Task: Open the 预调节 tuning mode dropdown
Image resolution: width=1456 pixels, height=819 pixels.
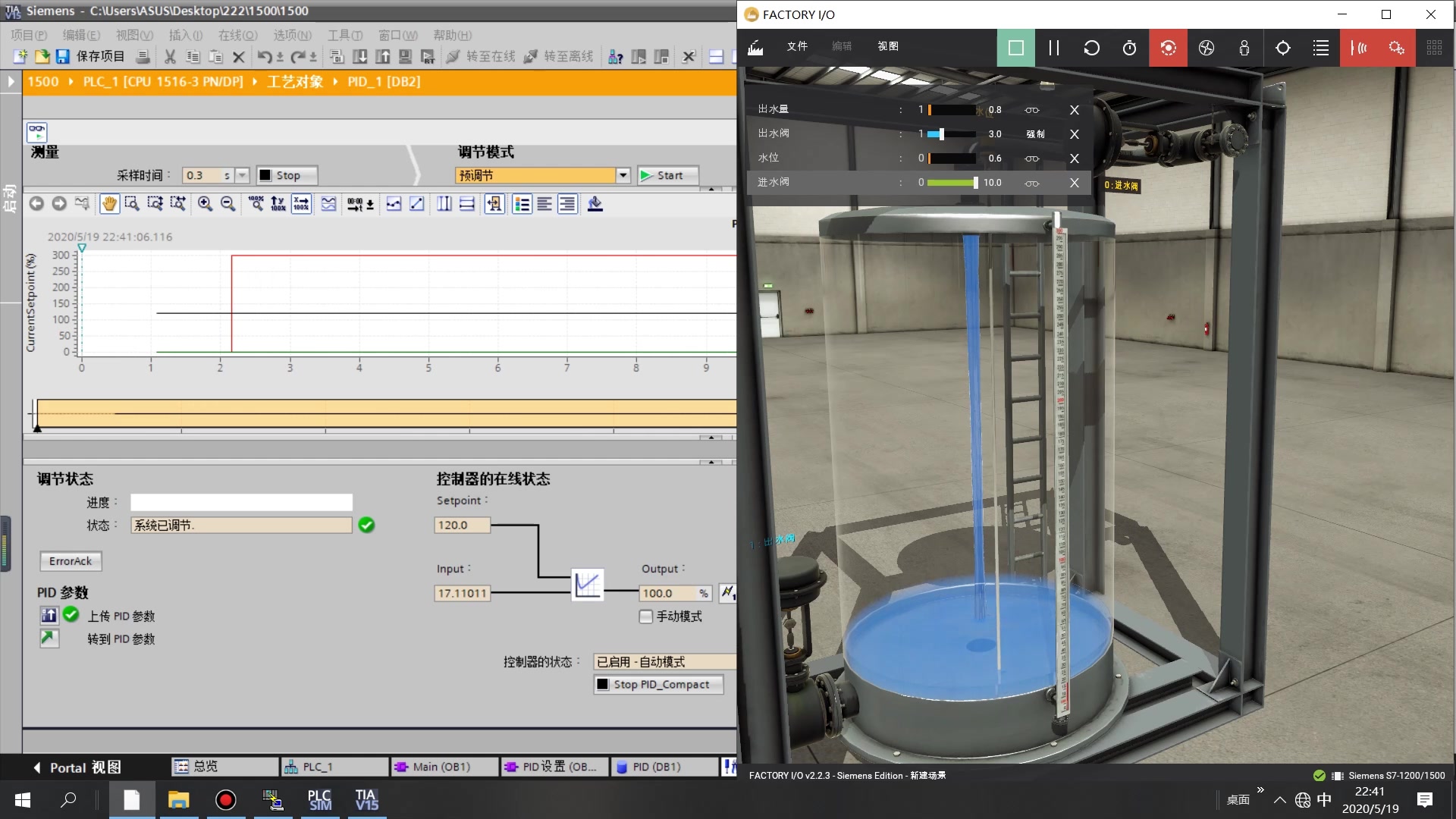Action: [623, 175]
